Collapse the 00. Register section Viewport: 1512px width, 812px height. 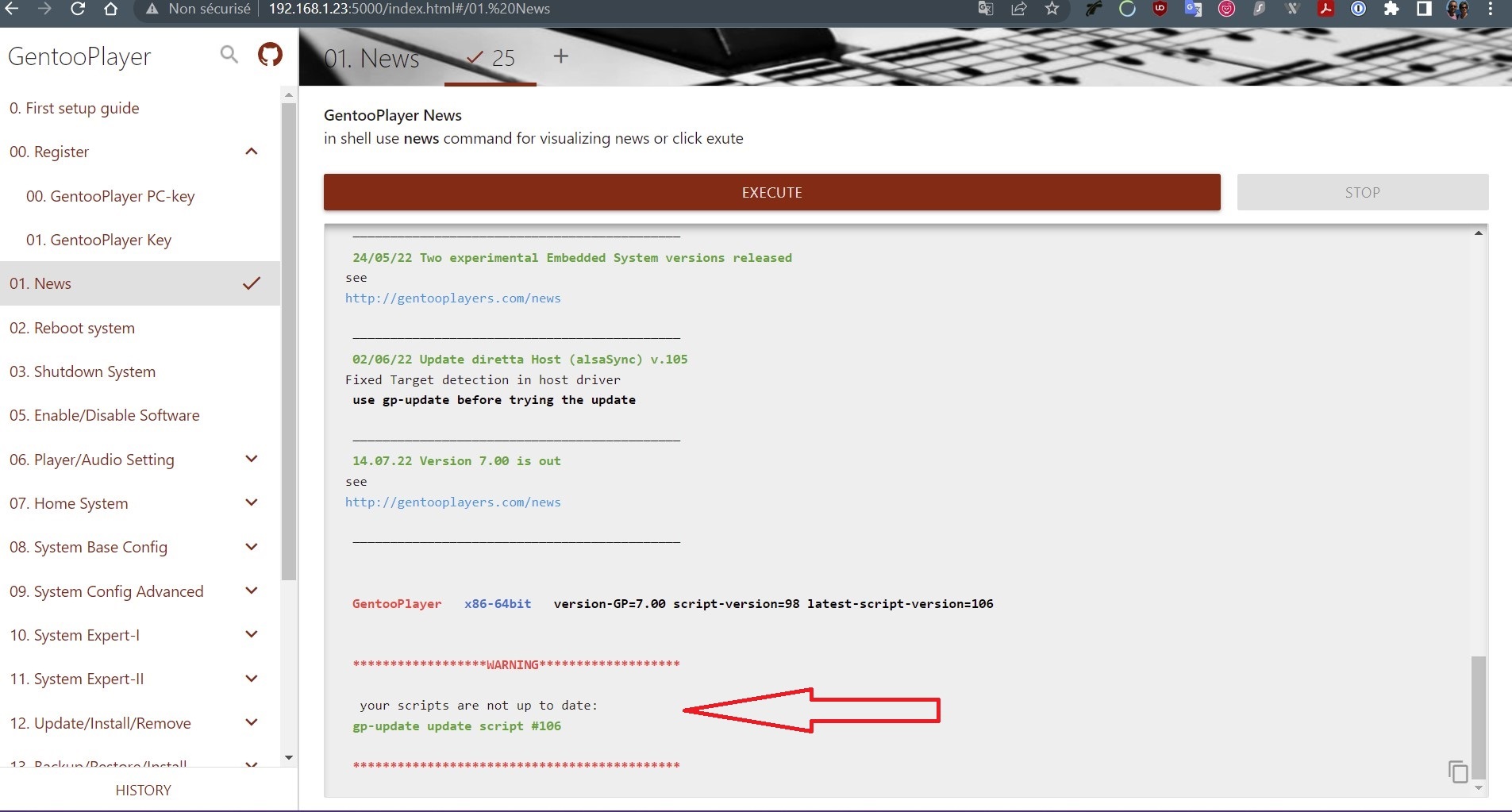click(x=252, y=152)
